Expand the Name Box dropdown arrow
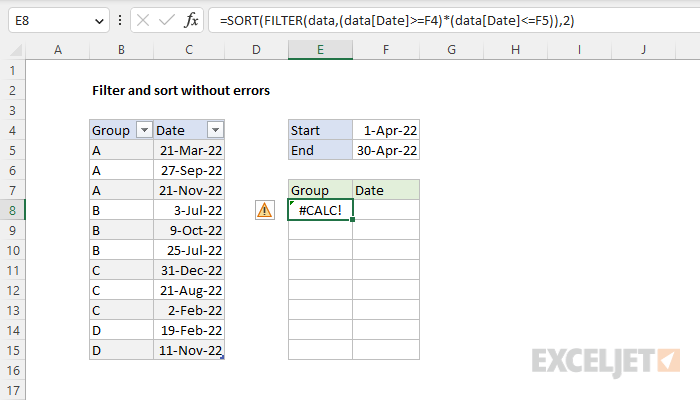This screenshot has height=400, width=700. point(99,21)
